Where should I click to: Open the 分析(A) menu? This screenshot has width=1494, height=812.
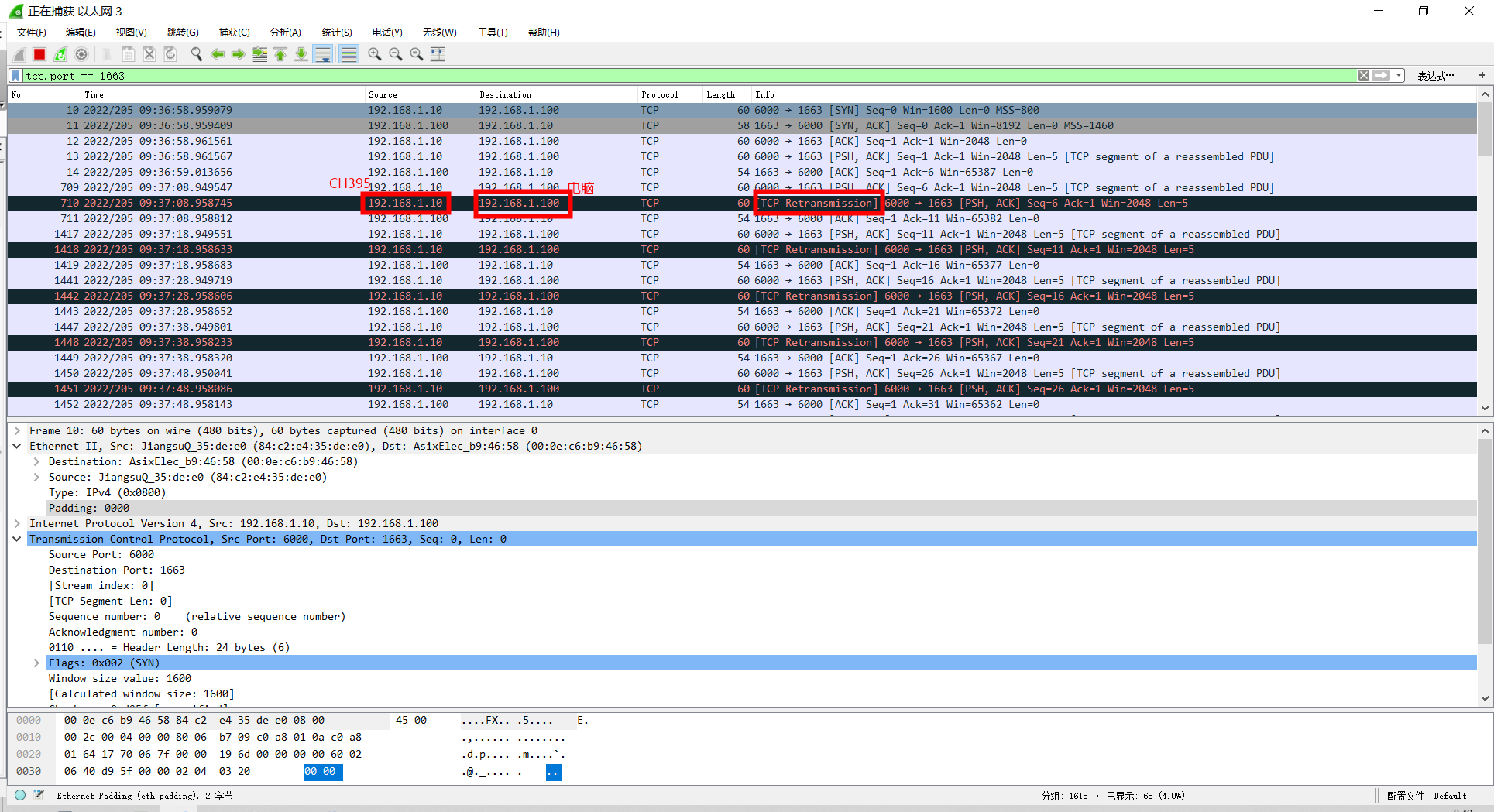tap(285, 32)
